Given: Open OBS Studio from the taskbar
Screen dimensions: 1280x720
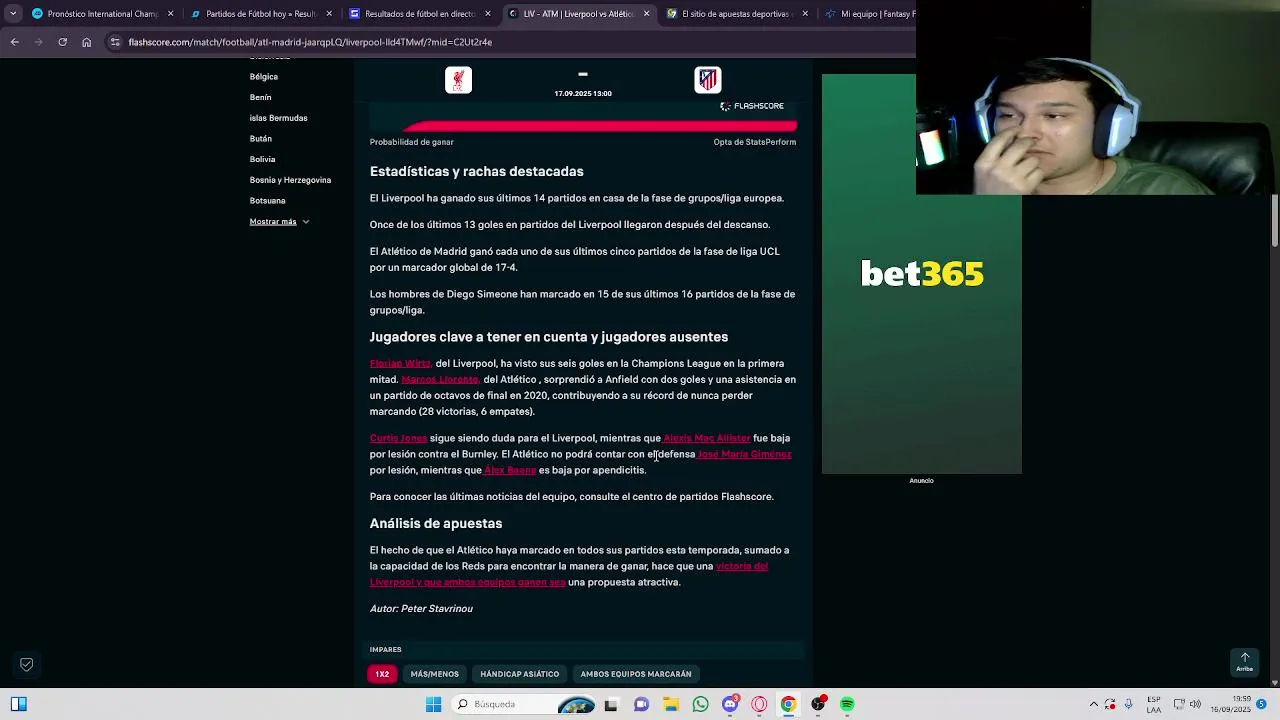Looking at the screenshot, I should click(818, 704).
